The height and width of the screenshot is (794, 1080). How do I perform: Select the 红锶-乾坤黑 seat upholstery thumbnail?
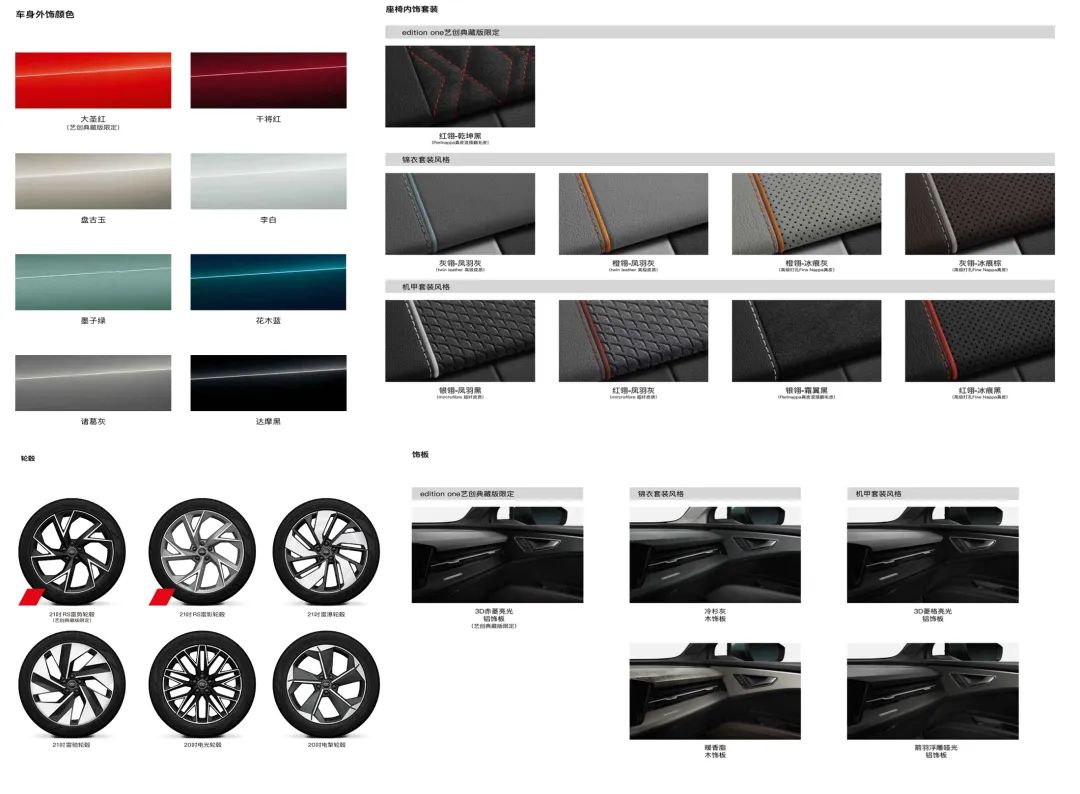(460, 86)
